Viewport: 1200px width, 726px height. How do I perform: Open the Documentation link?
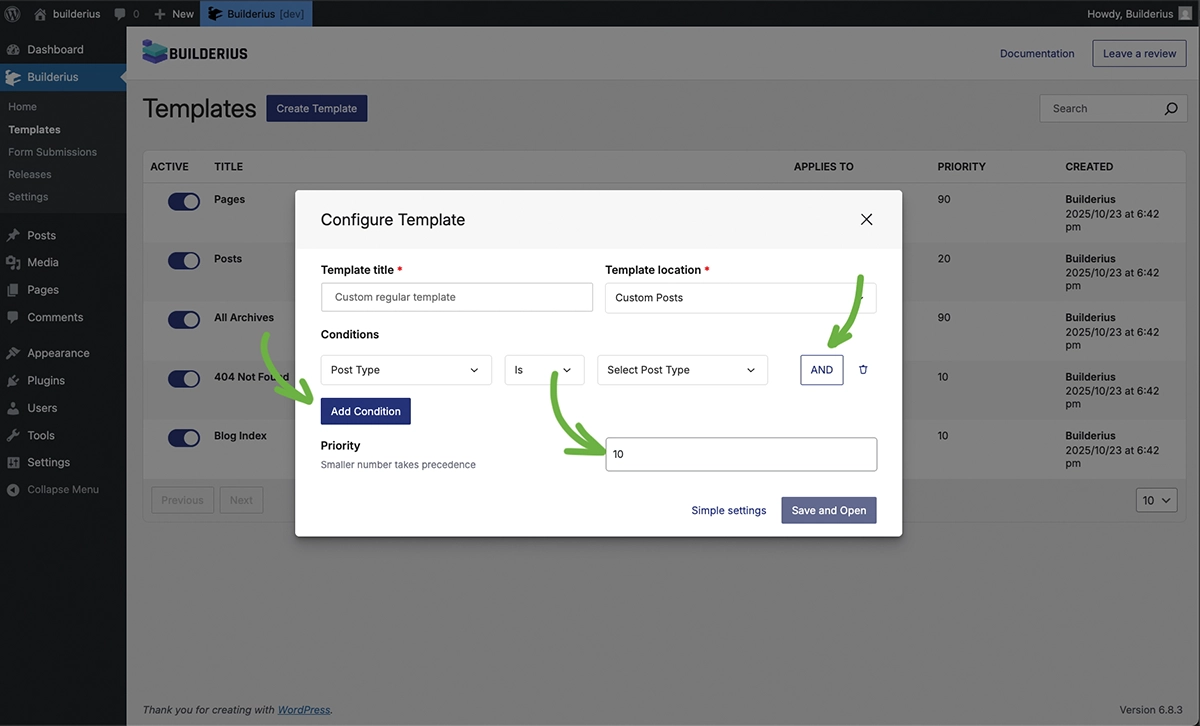[1037, 53]
